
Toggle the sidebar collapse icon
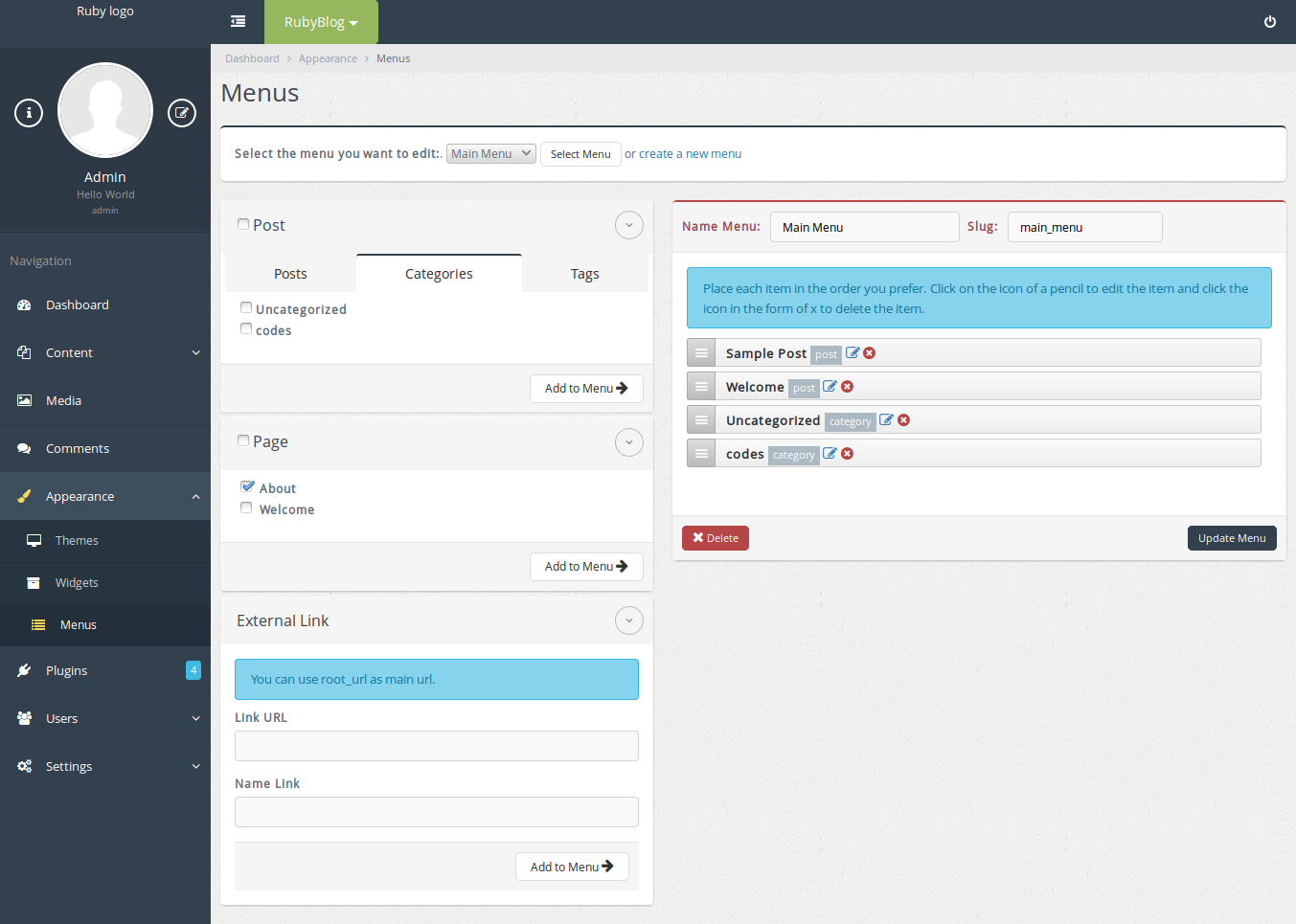coord(238,22)
